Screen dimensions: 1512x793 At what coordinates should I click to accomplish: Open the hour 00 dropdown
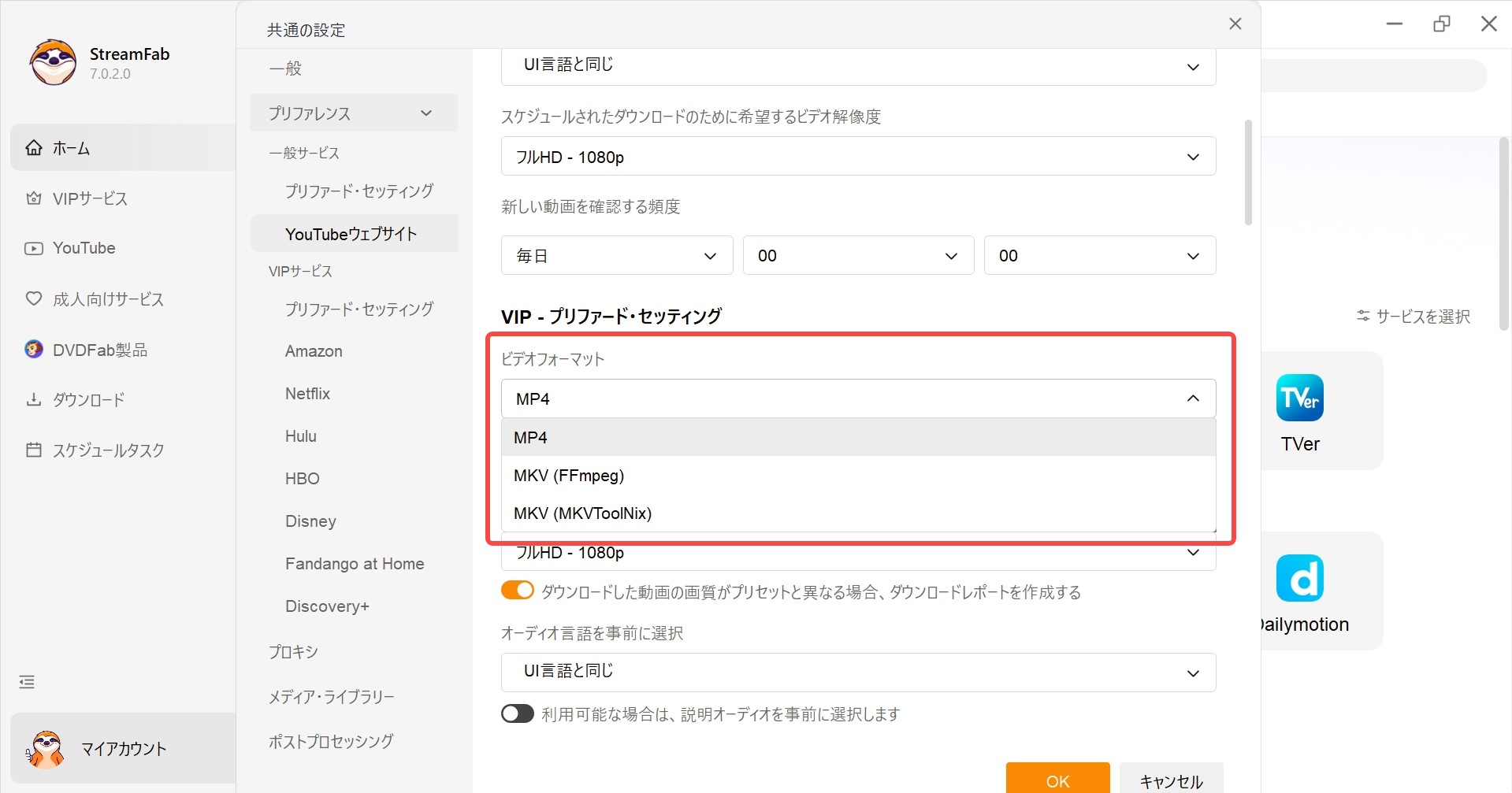tap(858, 255)
